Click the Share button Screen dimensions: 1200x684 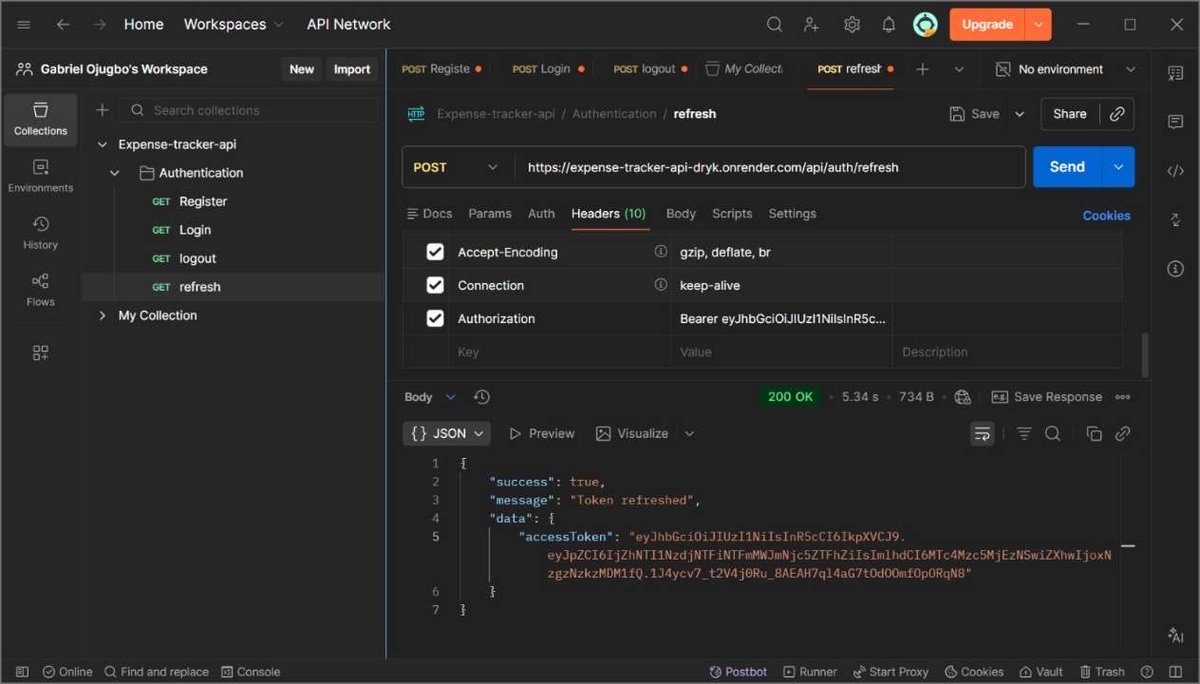(x=1069, y=114)
